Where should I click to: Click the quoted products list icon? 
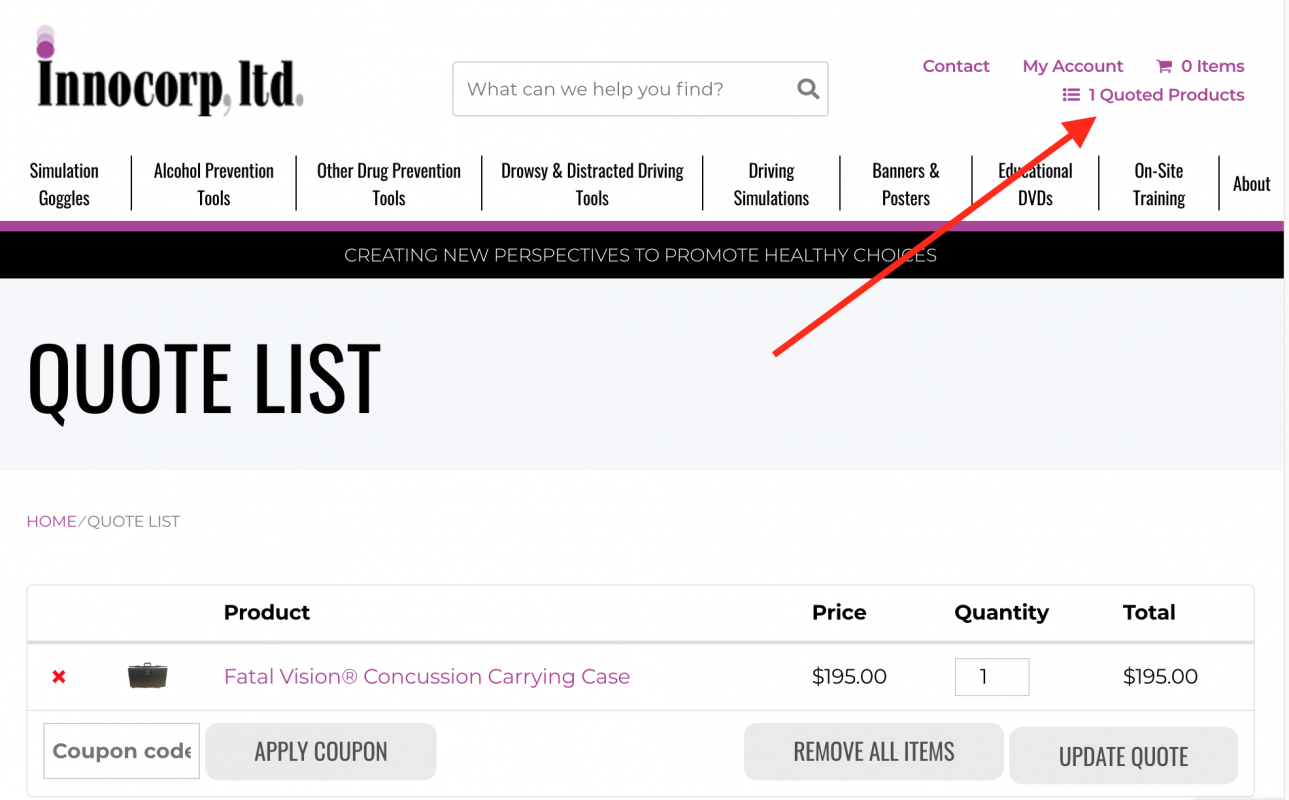(x=1069, y=94)
